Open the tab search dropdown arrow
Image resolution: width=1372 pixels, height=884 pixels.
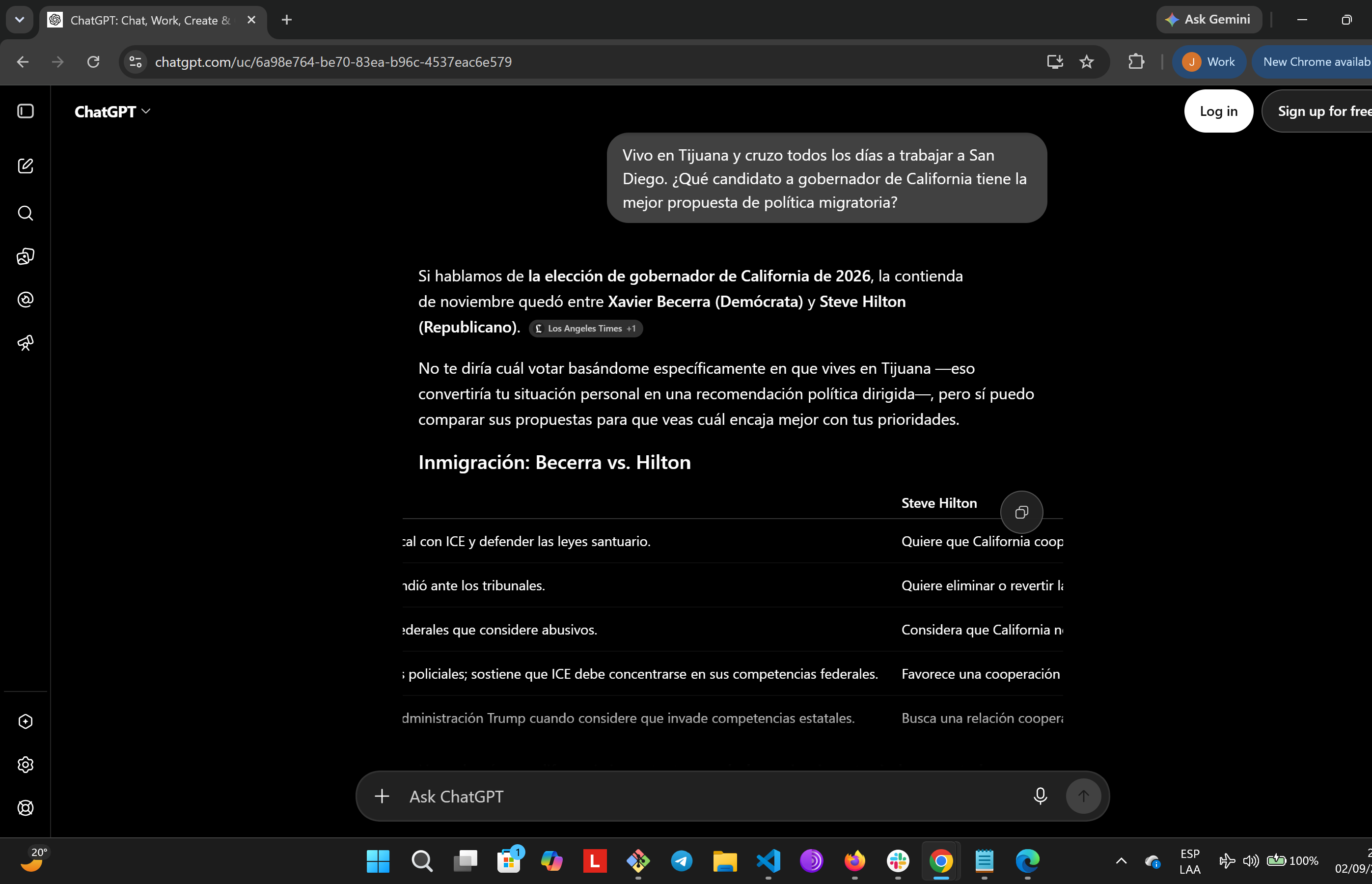(x=20, y=20)
